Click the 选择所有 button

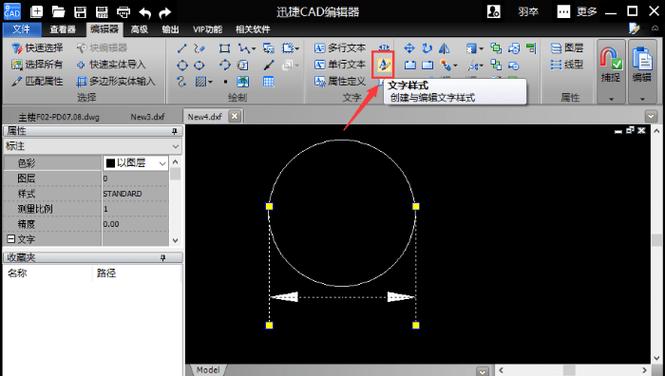click(37, 64)
